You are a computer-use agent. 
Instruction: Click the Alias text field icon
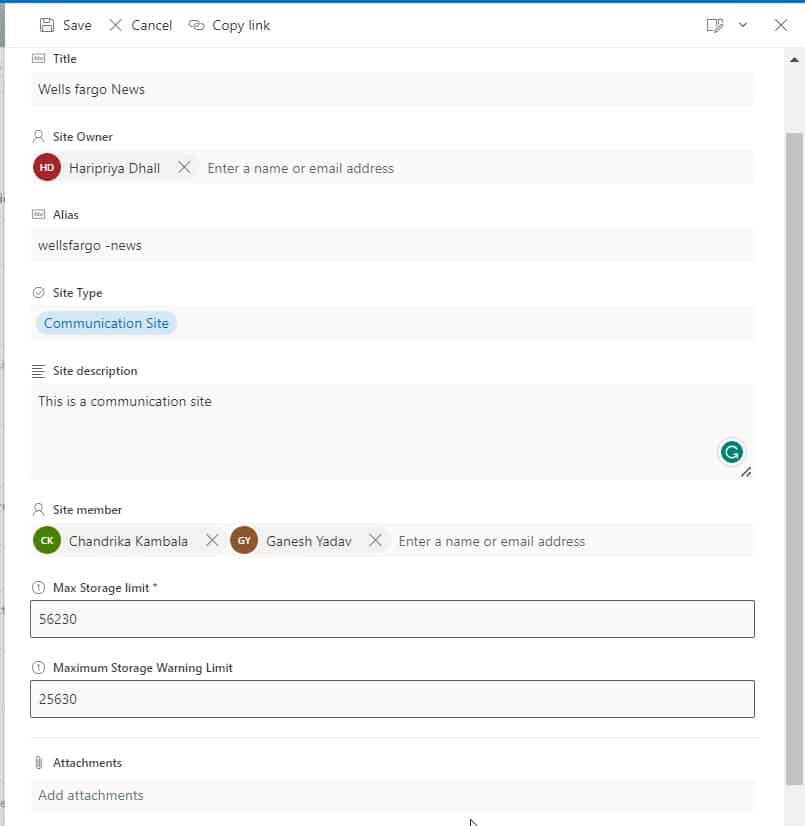[x=38, y=214]
